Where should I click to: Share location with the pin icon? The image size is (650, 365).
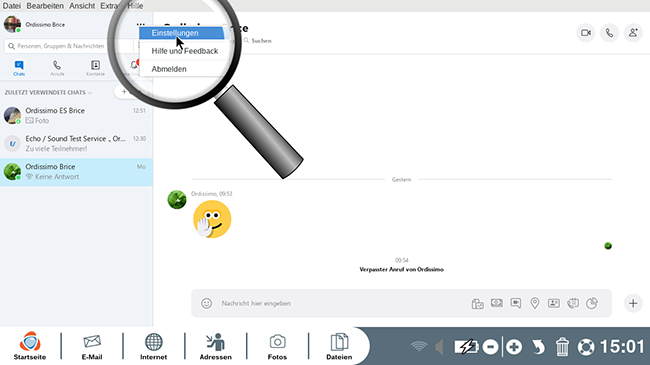click(x=535, y=303)
